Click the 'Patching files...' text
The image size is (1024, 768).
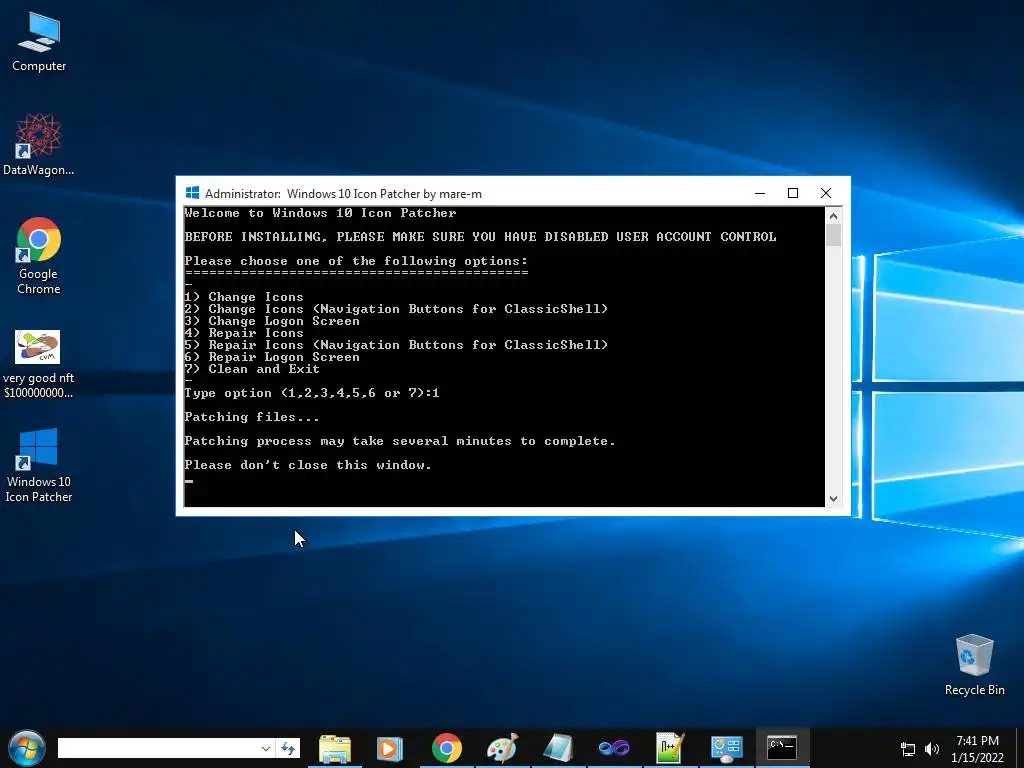tap(251, 417)
